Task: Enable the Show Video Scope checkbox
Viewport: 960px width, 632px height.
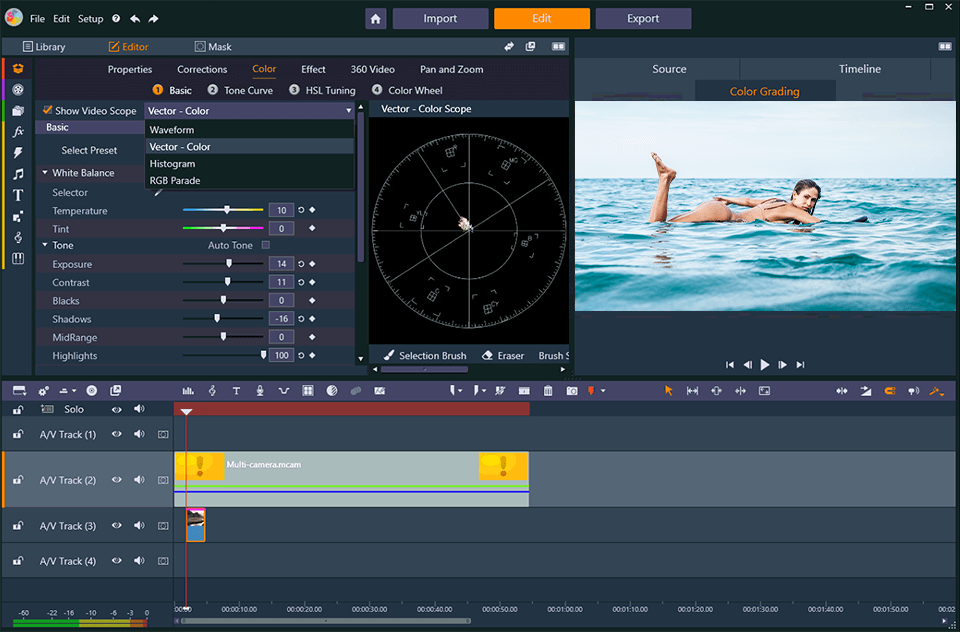Action: (47, 111)
